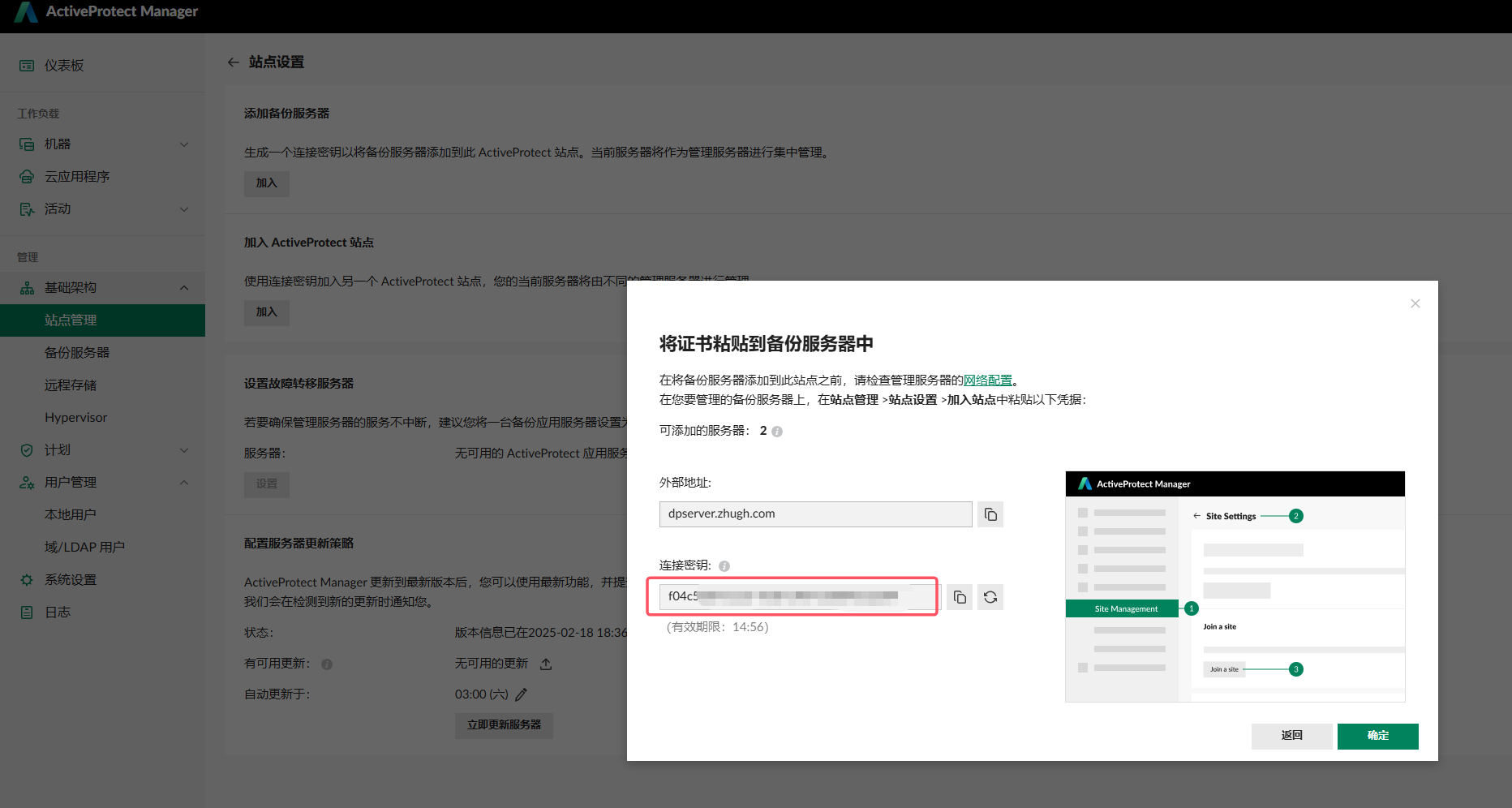Click the 有效期限 14:56 text
This screenshot has width=1512, height=808.
[x=717, y=627]
